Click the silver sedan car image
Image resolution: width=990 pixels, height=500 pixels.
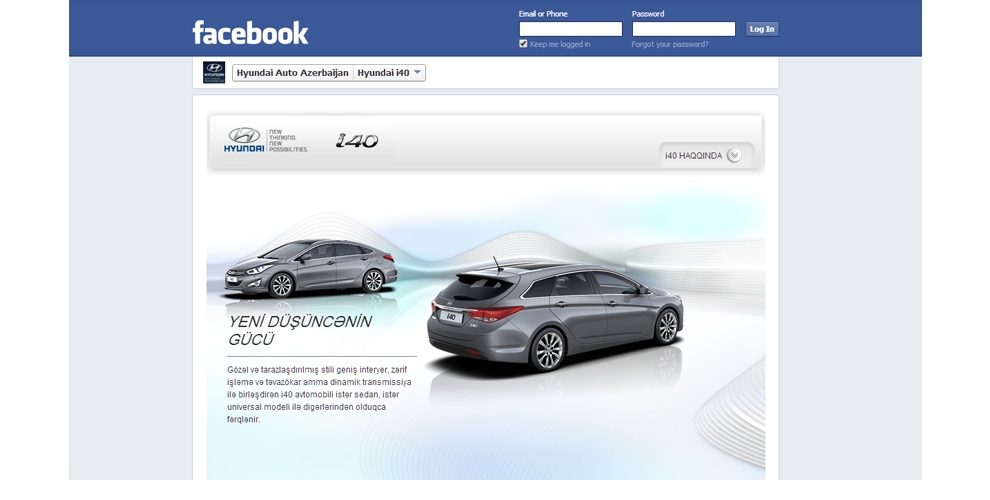pyautogui.click(x=311, y=268)
